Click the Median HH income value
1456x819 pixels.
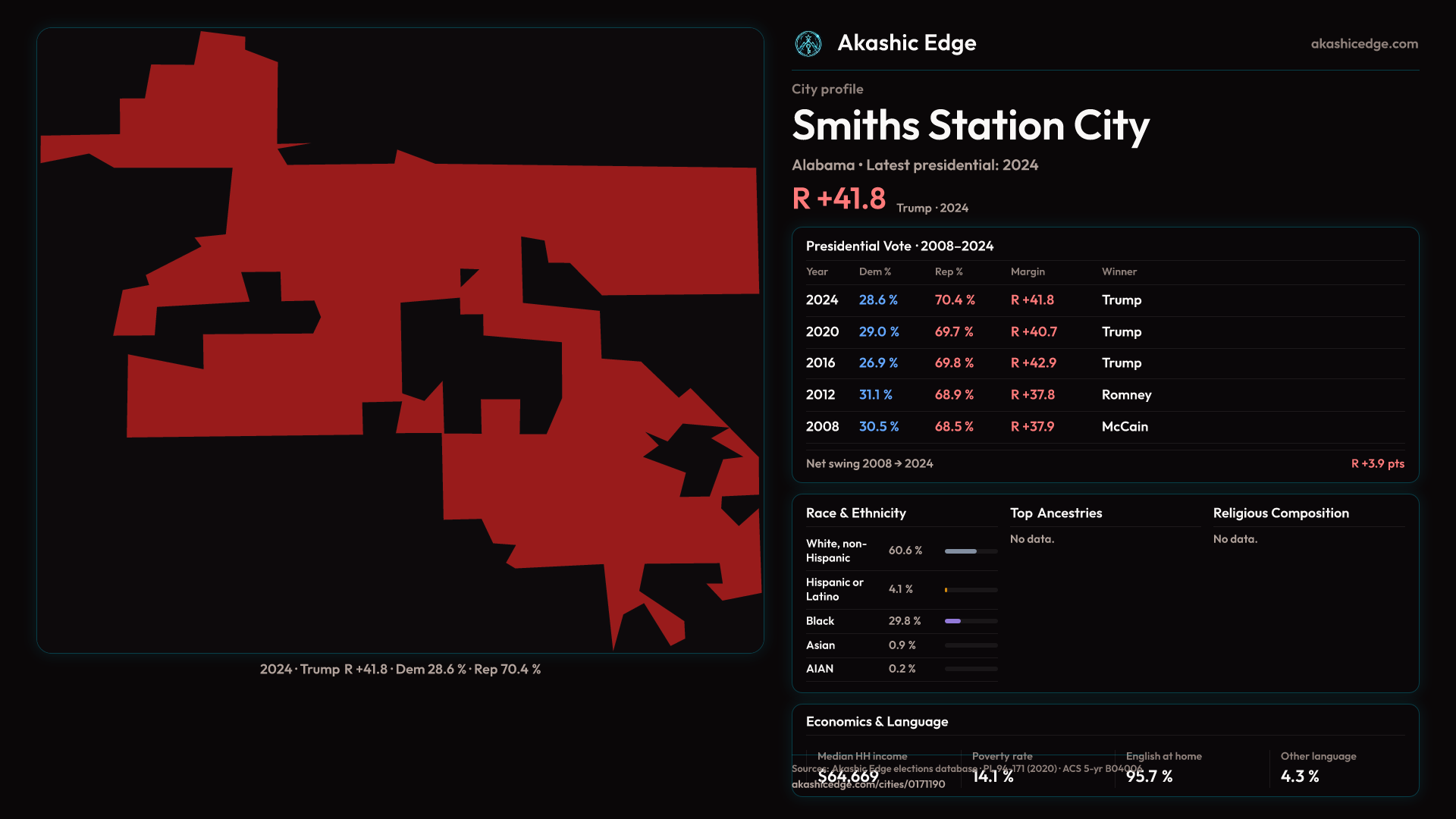pos(848,777)
